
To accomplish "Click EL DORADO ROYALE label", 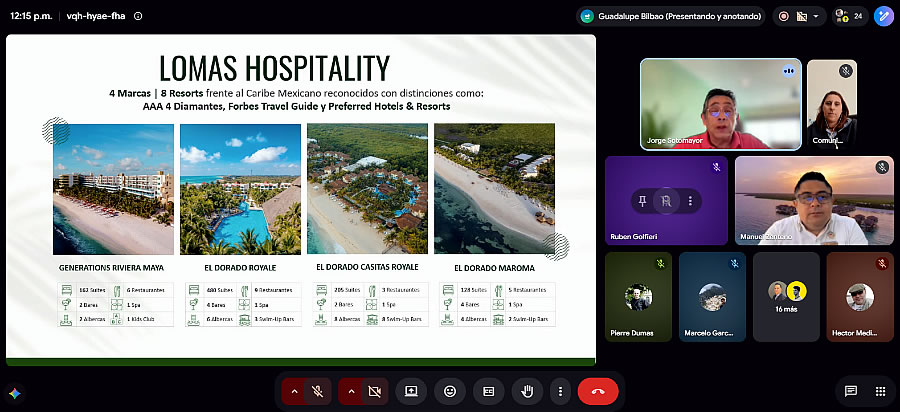I will 240,267.
